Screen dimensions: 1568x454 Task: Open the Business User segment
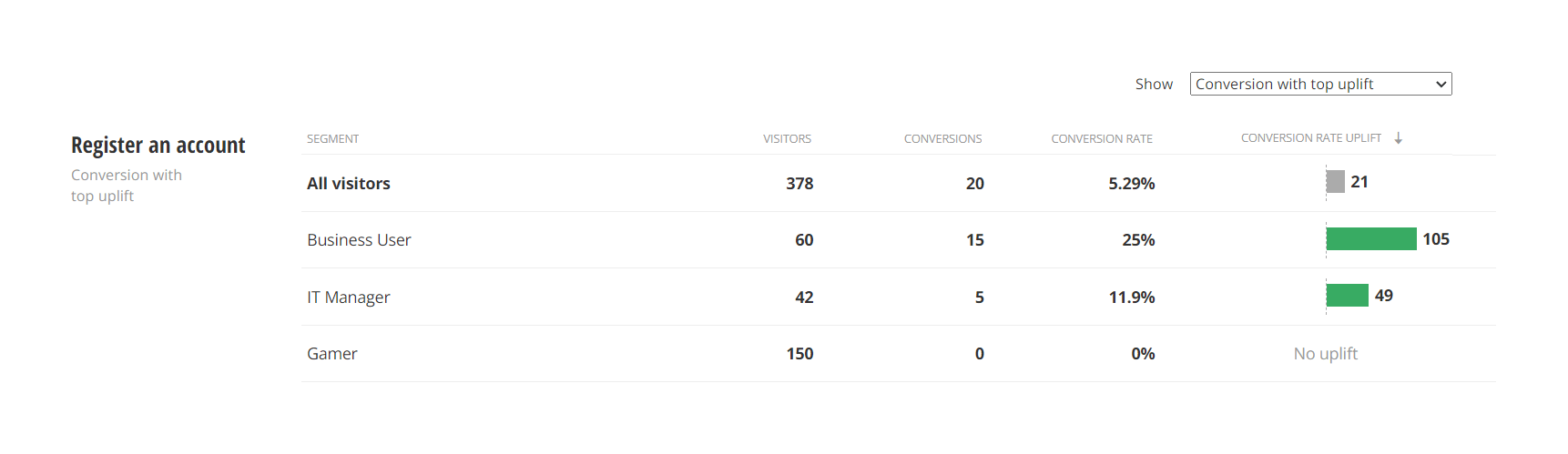click(359, 240)
